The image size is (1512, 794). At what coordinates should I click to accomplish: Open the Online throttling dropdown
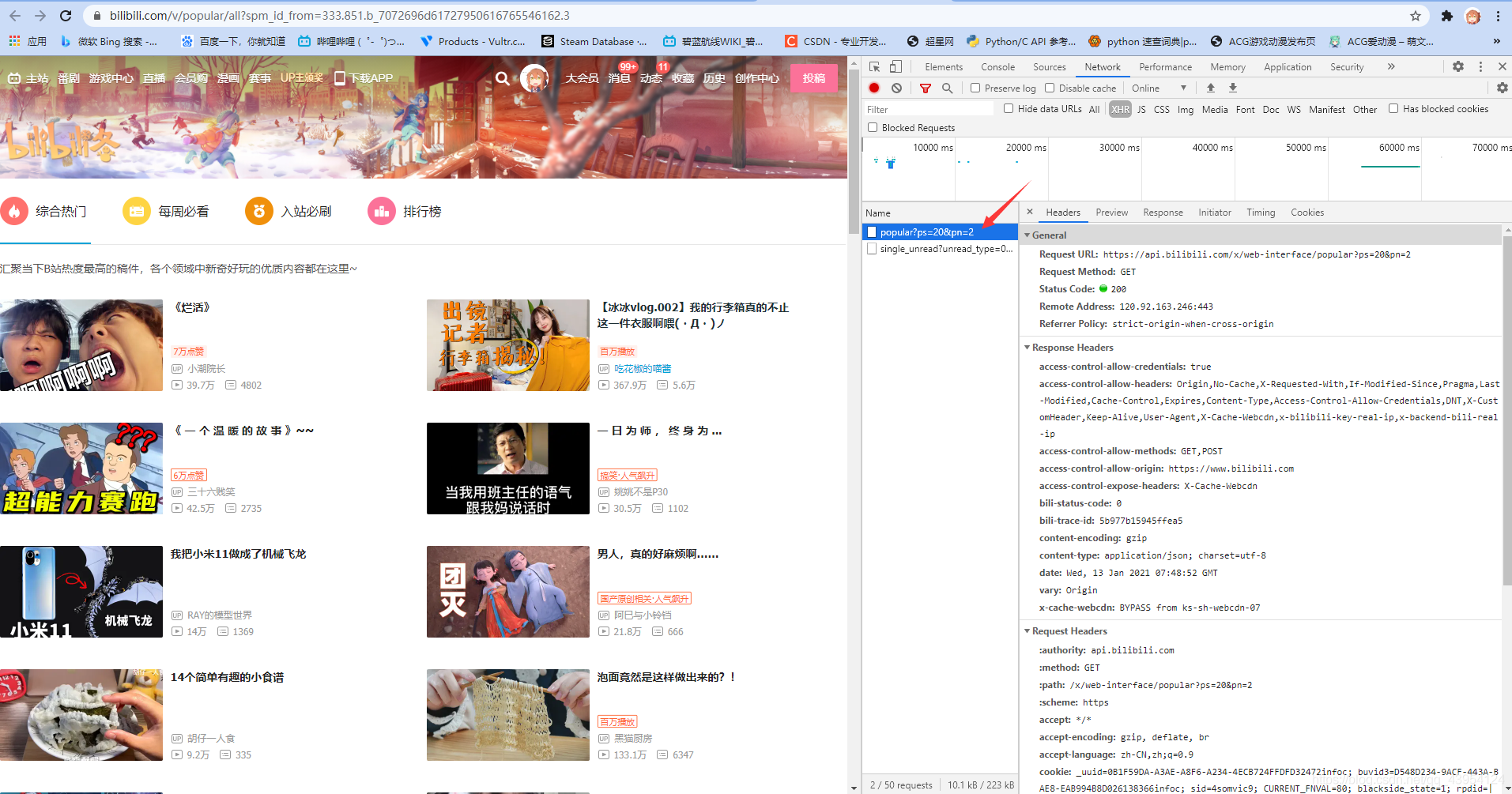pyautogui.click(x=1159, y=88)
